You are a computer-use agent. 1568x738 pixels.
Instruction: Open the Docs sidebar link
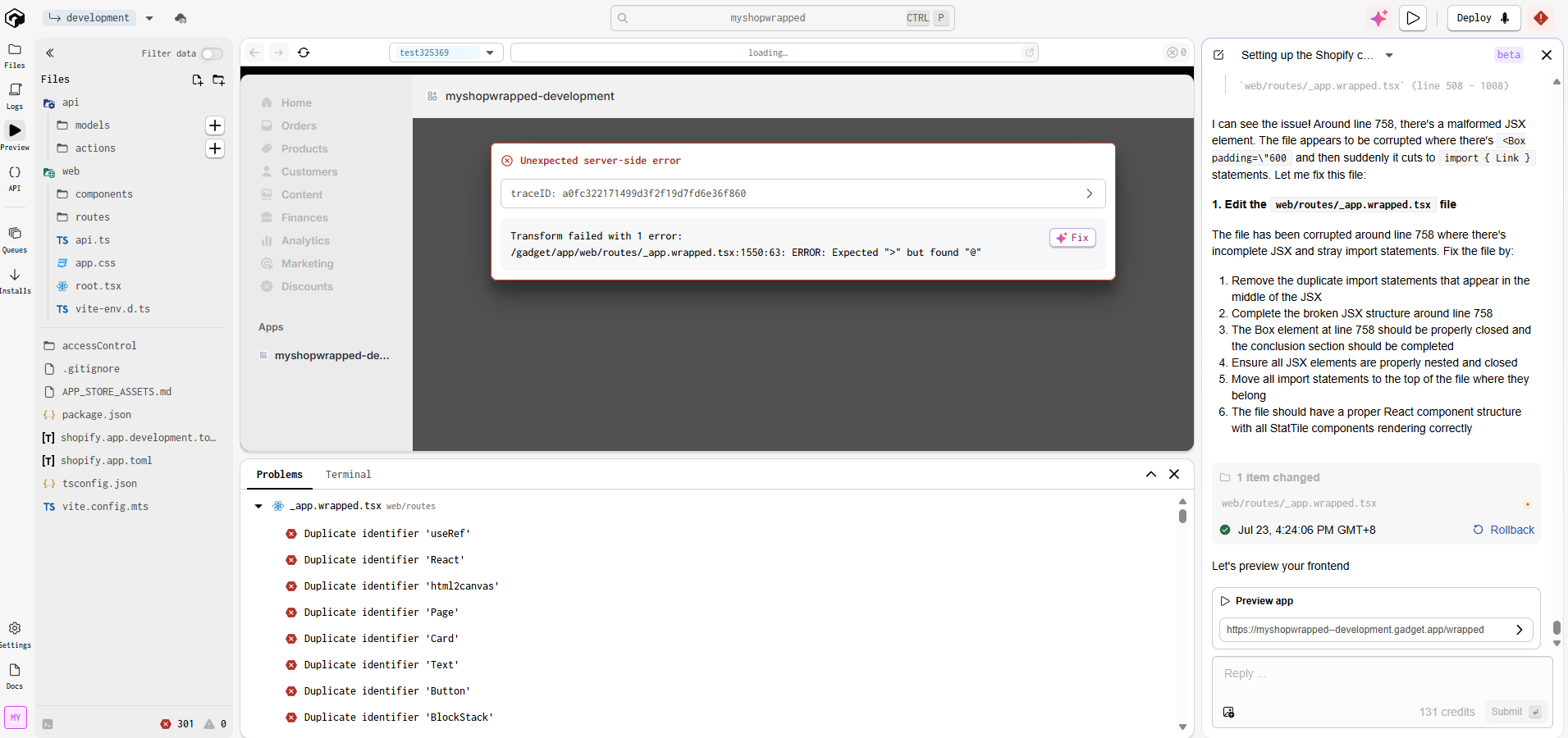15,676
